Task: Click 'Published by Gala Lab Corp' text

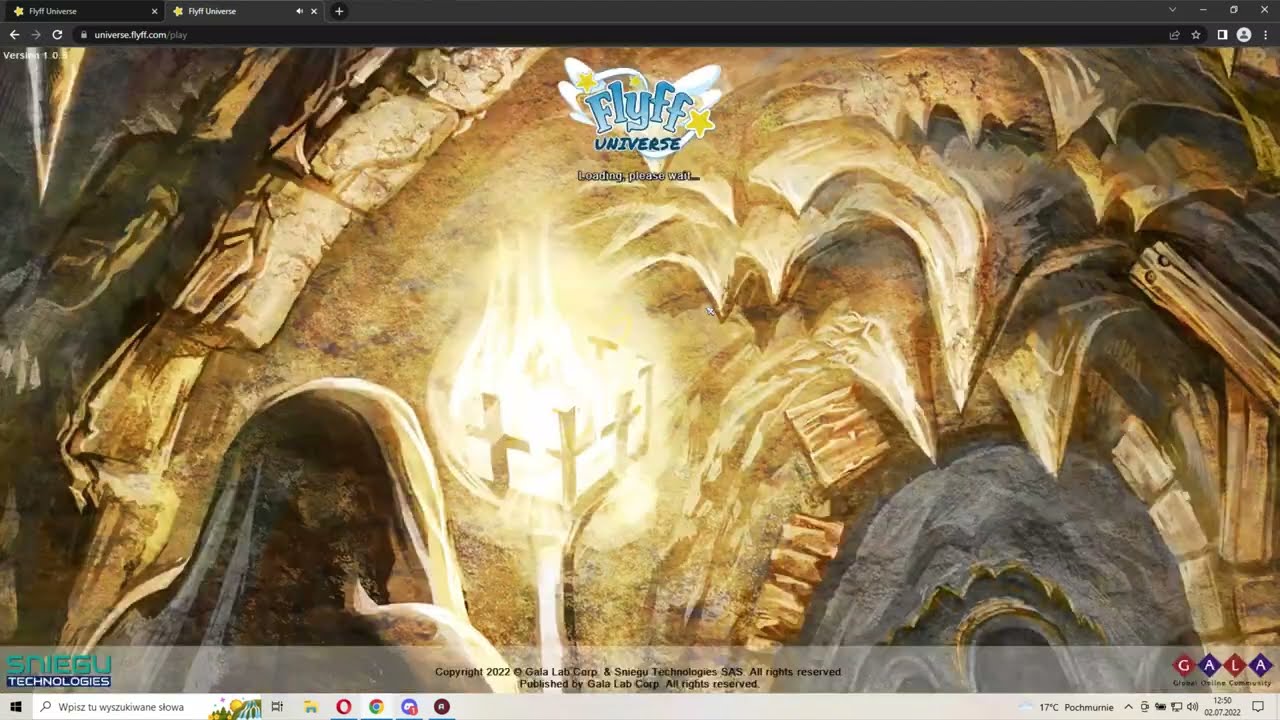Action: tap(589, 684)
